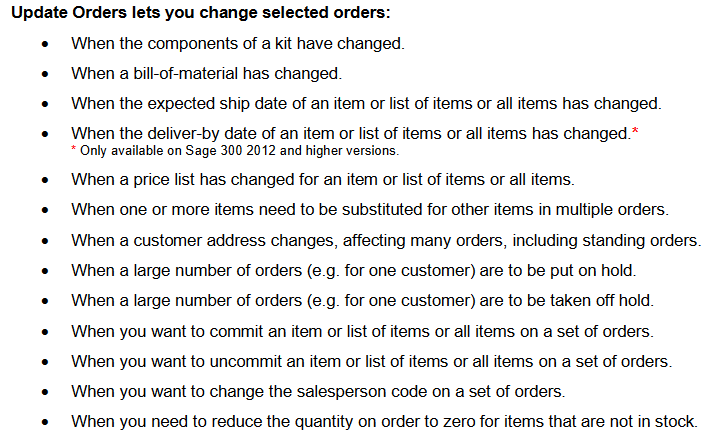Viewport: 708px width, 433px height.
Task: Click the red asterisk starting the footnote
Action: pyautogui.click(x=74, y=149)
